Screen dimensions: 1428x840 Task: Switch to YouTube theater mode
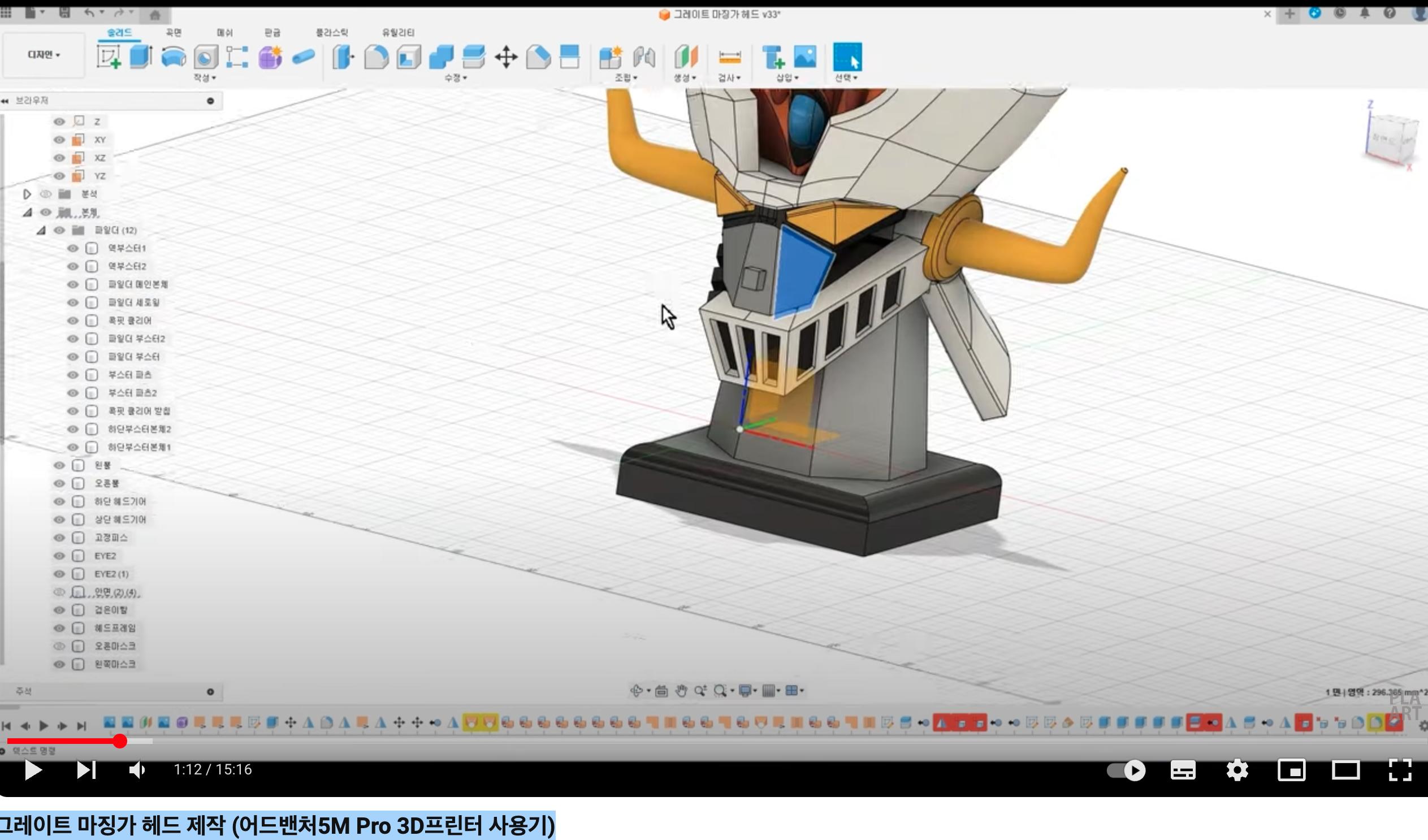[x=1345, y=770]
